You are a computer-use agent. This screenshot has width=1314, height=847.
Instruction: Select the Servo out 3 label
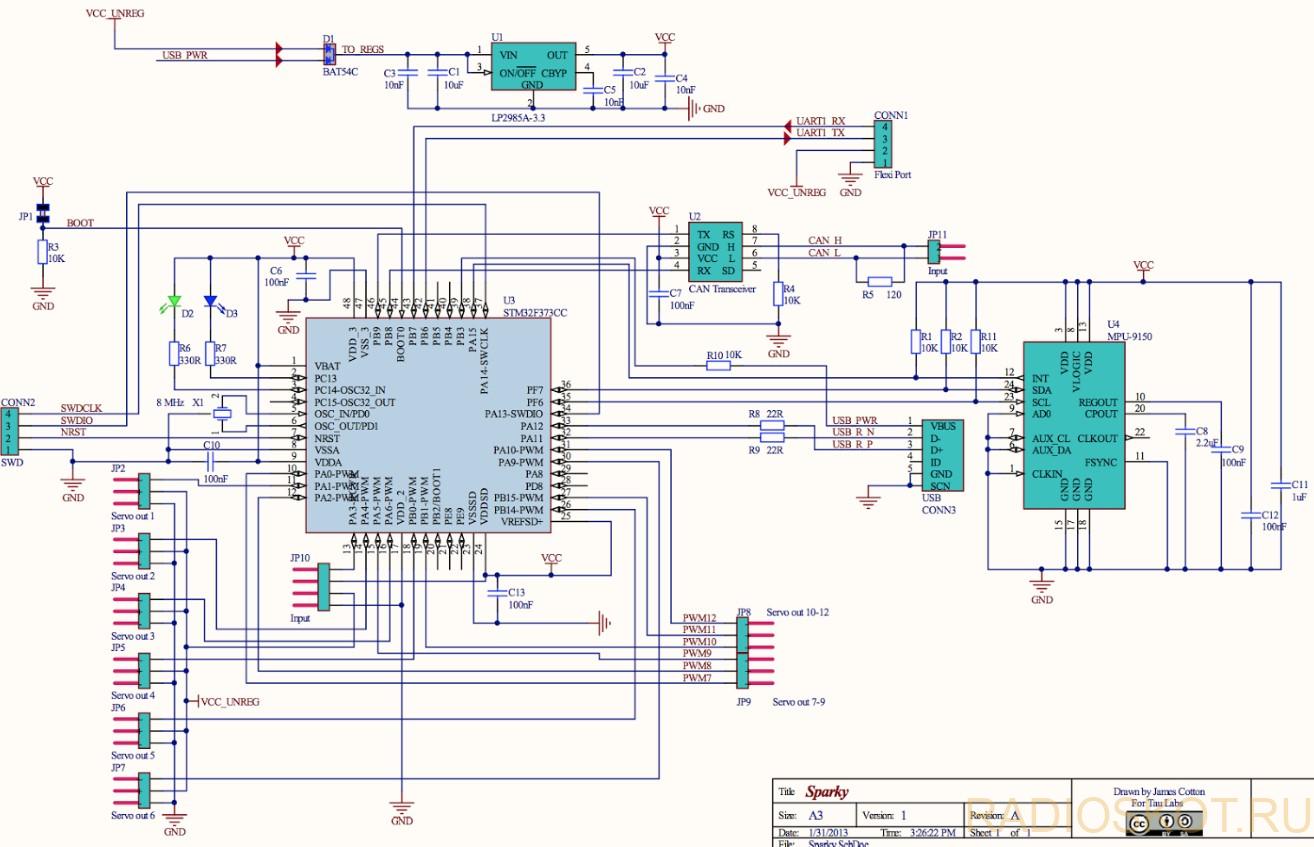click(x=133, y=636)
